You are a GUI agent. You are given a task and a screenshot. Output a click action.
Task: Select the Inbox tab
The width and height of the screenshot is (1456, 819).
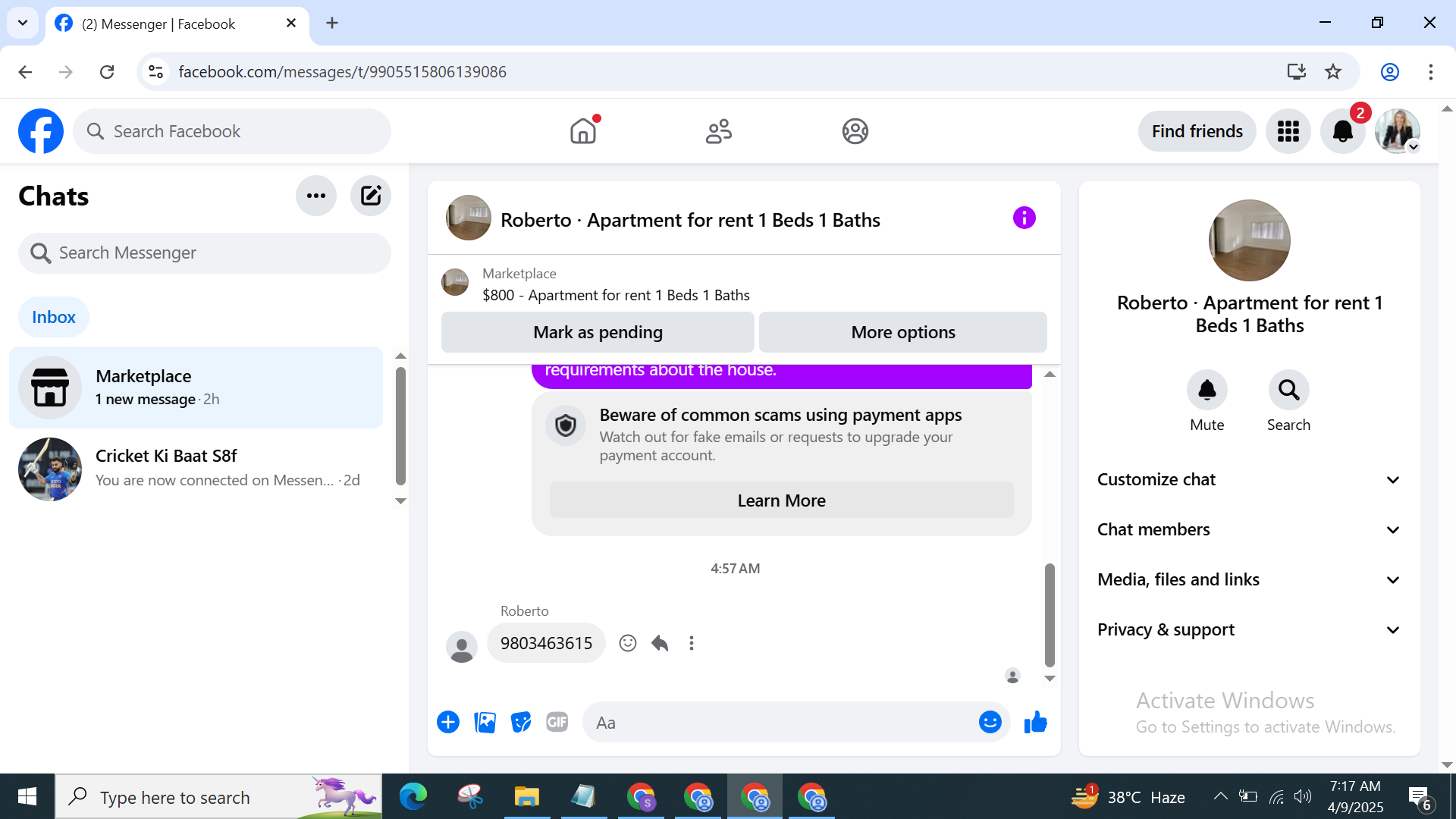click(x=54, y=317)
